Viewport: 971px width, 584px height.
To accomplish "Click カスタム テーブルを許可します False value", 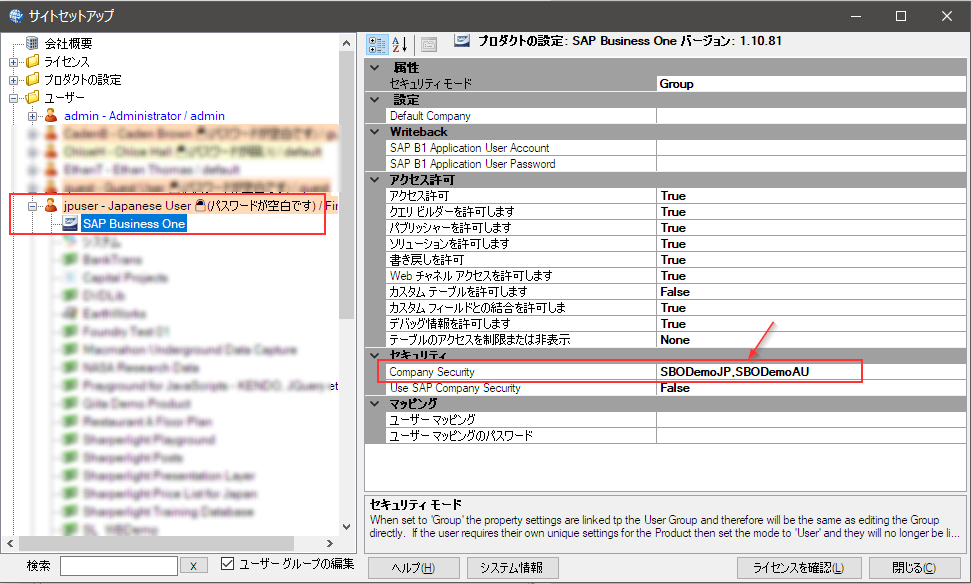I will point(811,292).
